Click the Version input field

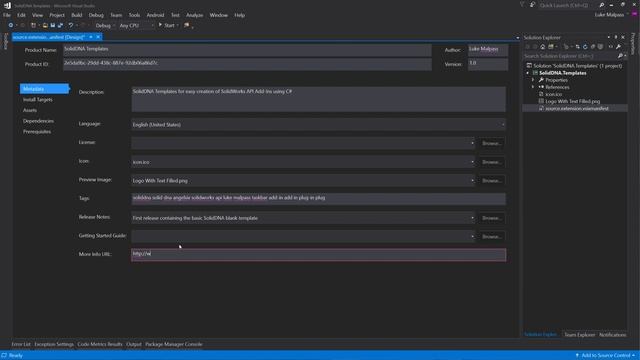[x=488, y=64]
